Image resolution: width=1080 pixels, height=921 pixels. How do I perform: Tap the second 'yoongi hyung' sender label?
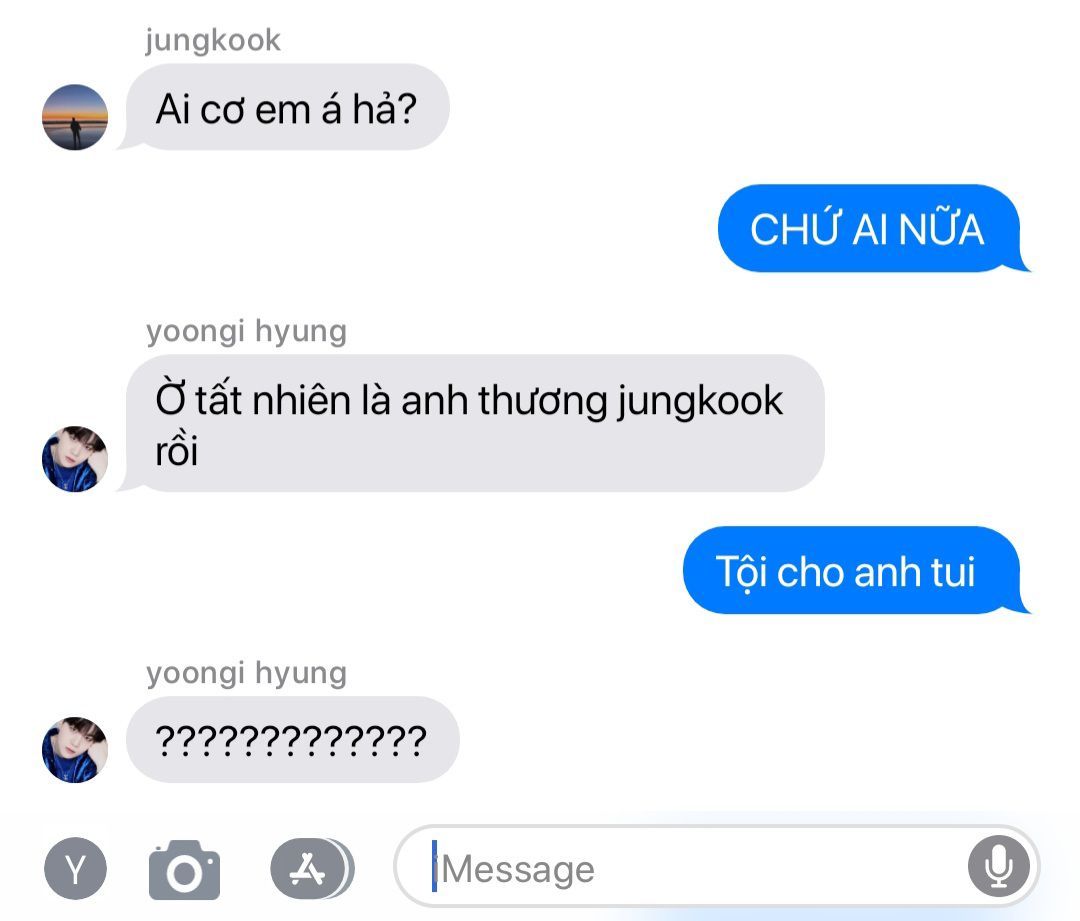(x=247, y=673)
